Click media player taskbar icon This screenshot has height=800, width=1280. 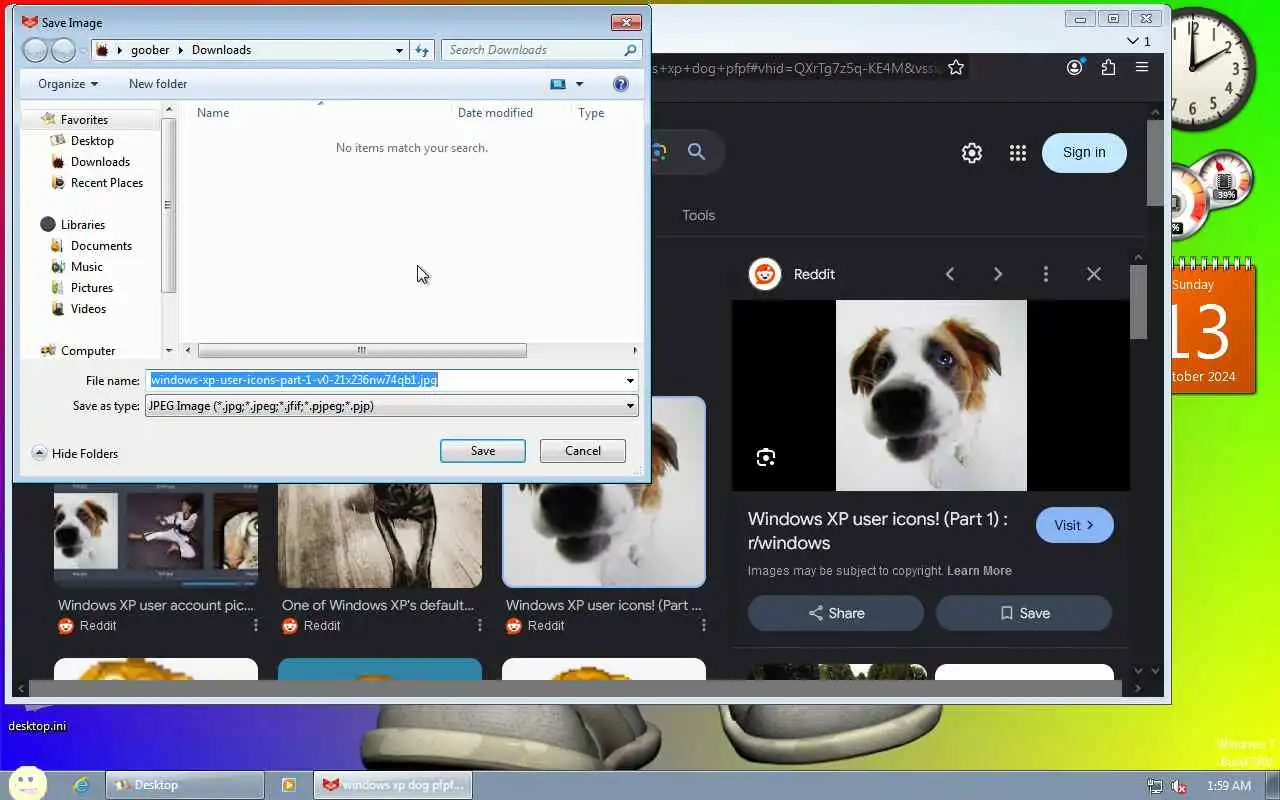coord(288,785)
